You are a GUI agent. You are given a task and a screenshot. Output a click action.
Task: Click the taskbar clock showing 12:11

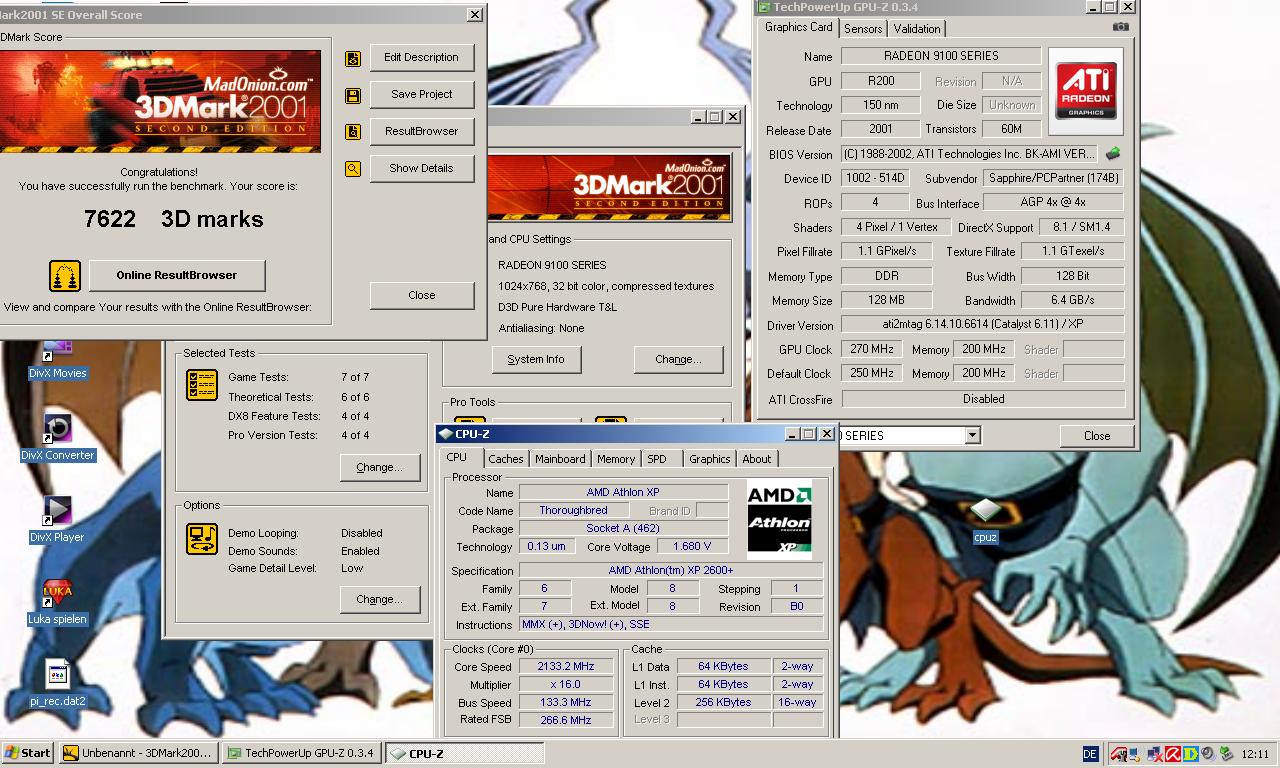pos(1255,754)
